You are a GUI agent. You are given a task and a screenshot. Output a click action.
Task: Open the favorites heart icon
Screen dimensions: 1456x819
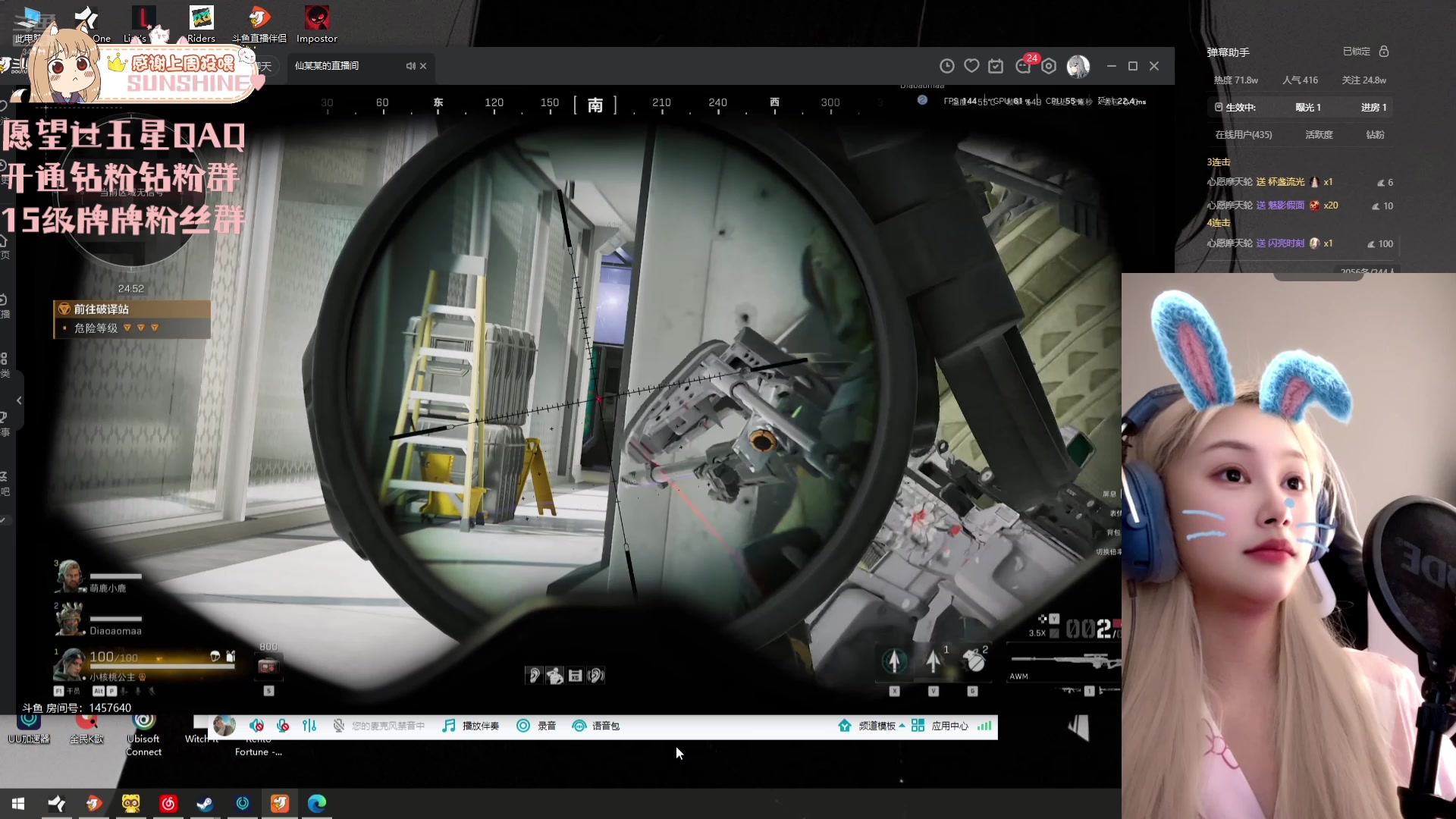tap(971, 66)
